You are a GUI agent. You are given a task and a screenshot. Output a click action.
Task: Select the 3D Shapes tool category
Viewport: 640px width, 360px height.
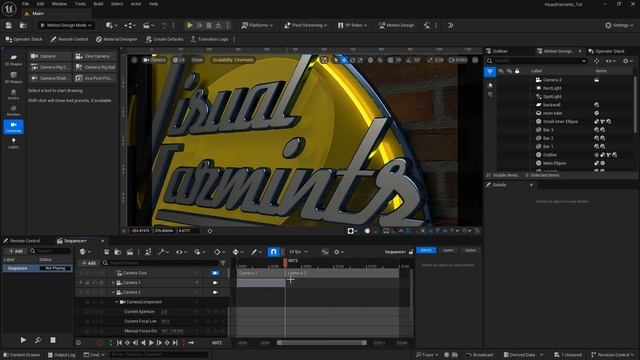pyautogui.click(x=13, y=77)
